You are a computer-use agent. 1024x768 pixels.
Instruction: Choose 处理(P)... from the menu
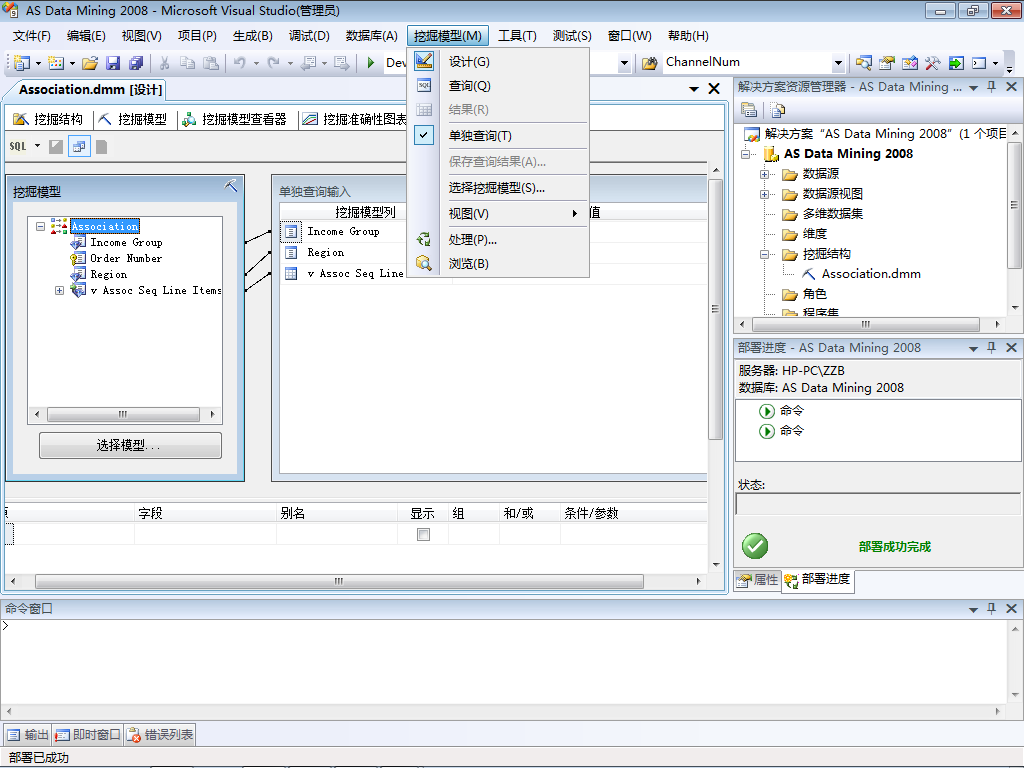click(498, 240)
